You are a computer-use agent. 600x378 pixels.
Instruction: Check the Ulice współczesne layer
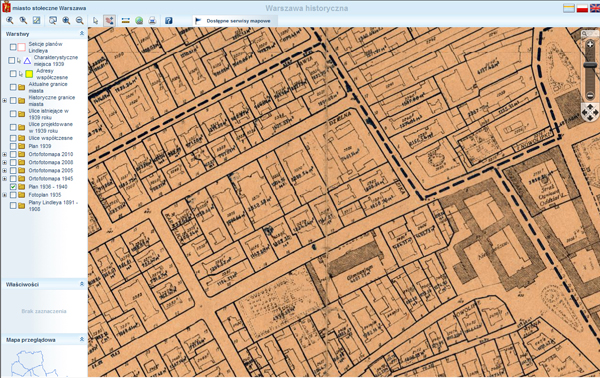(13, 138)
